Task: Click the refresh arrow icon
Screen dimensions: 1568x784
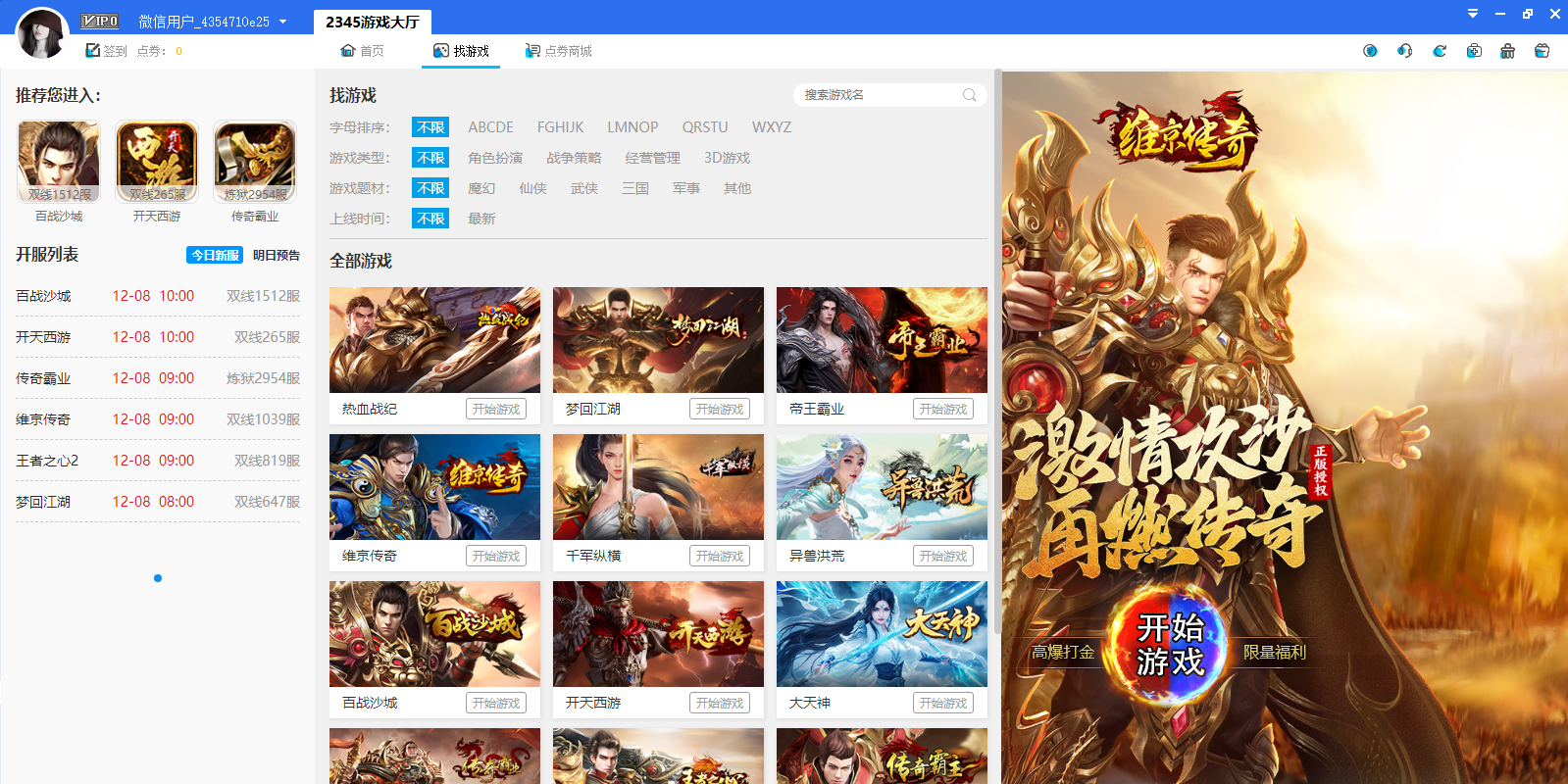Action: (x=1439, y=51)
